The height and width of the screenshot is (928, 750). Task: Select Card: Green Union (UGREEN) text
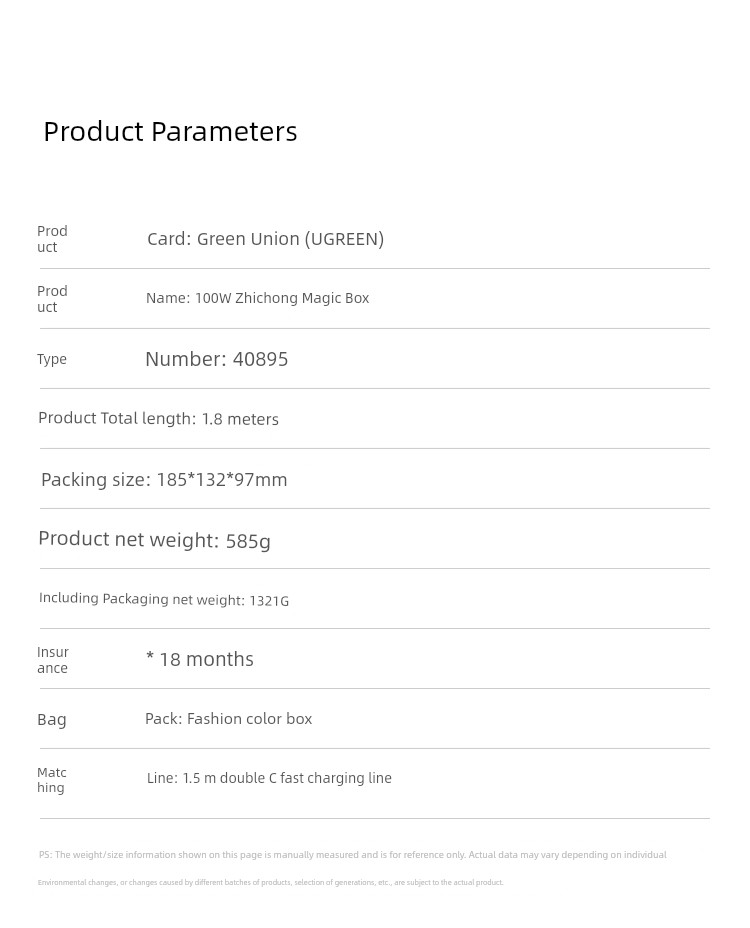[265, 239]
